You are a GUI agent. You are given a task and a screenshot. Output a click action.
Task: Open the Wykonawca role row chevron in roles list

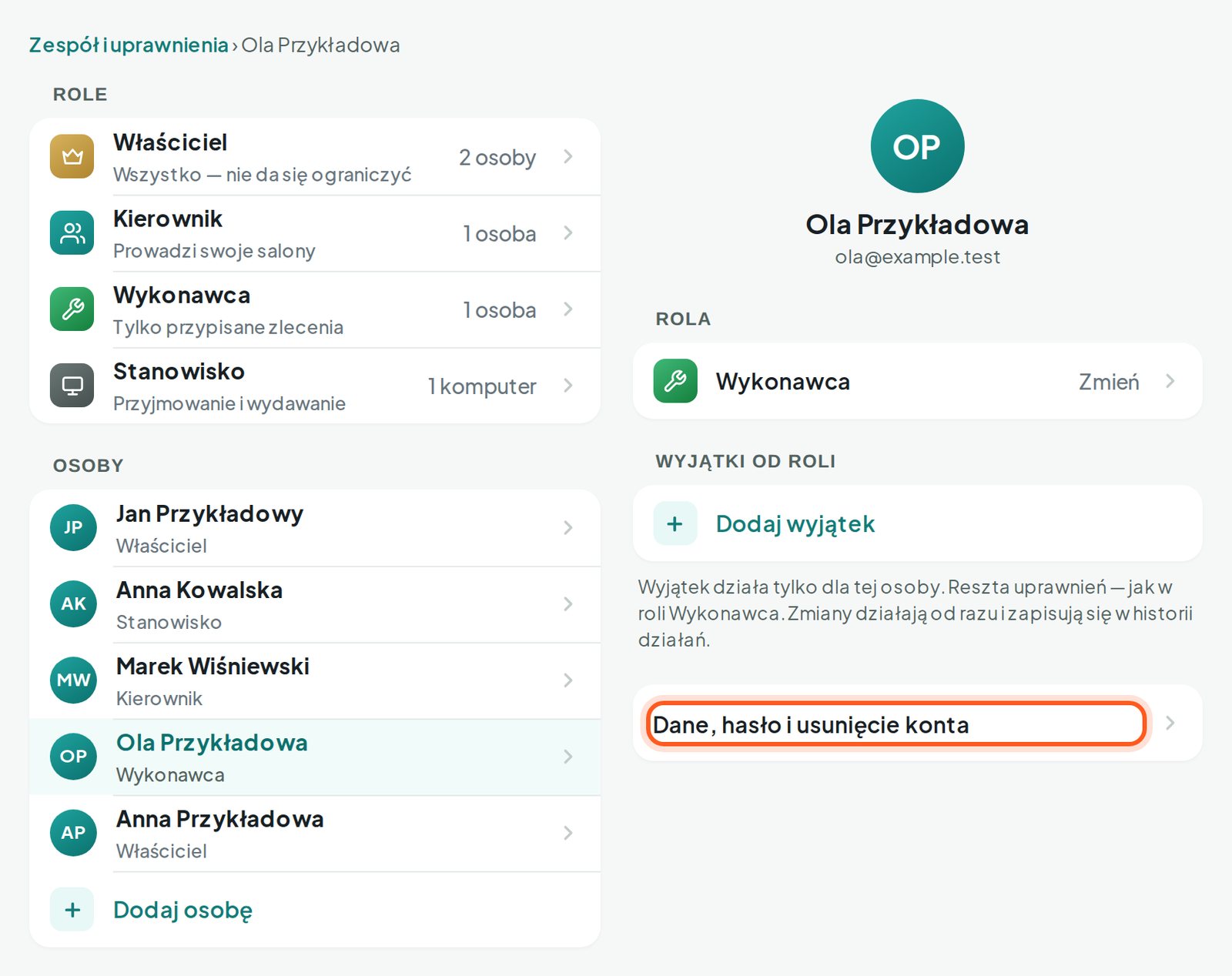point(568,309)
